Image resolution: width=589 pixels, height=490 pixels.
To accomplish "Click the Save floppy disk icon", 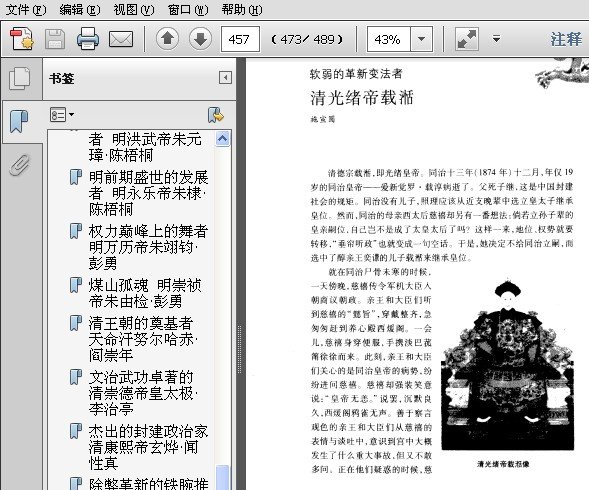I will point(55,39).
